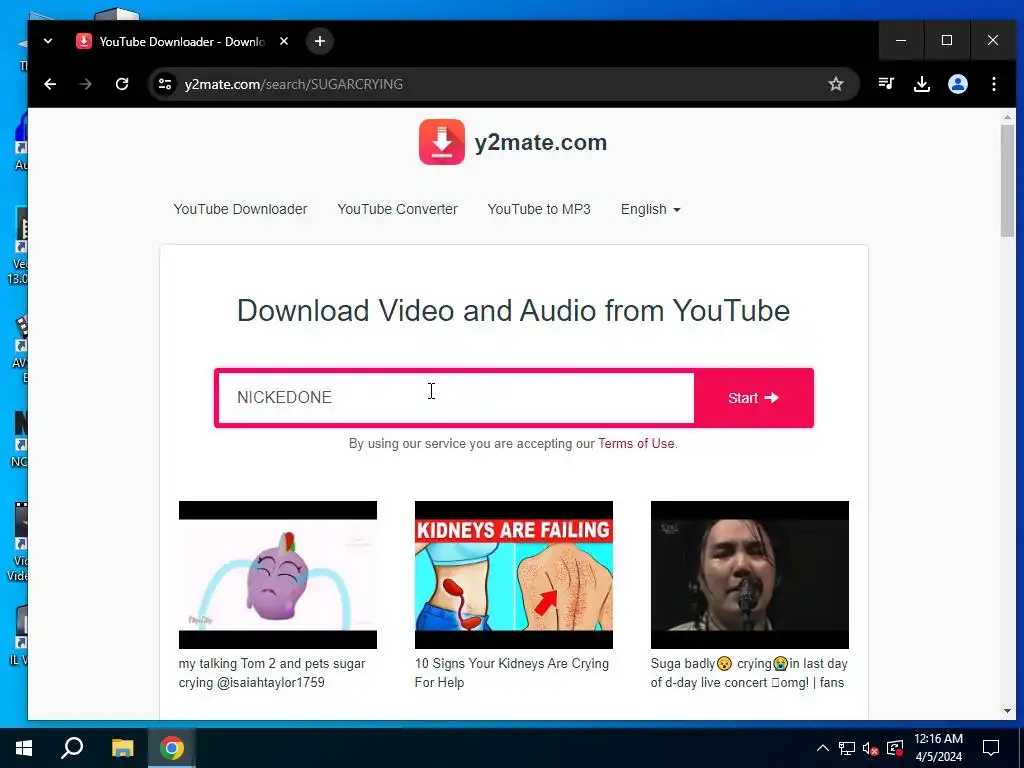Click the scrollbar down arrow

coord(1007,711)
